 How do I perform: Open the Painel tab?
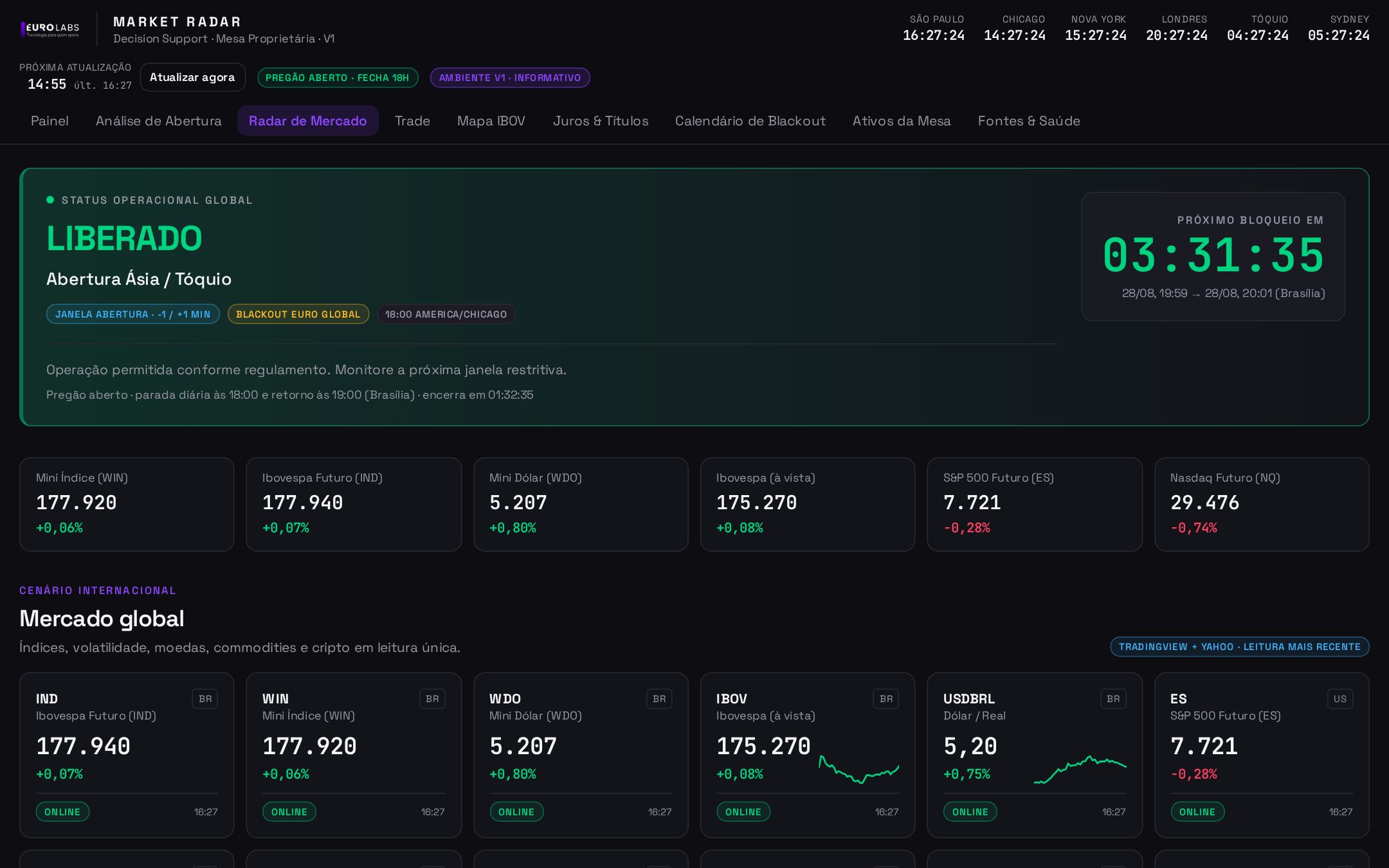[x=50, y=121]
